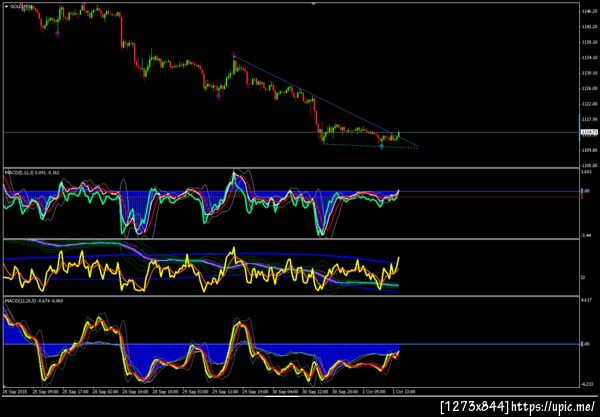
Task: Click the chart shift triangle on the top border
Action: tap(313, 3)
